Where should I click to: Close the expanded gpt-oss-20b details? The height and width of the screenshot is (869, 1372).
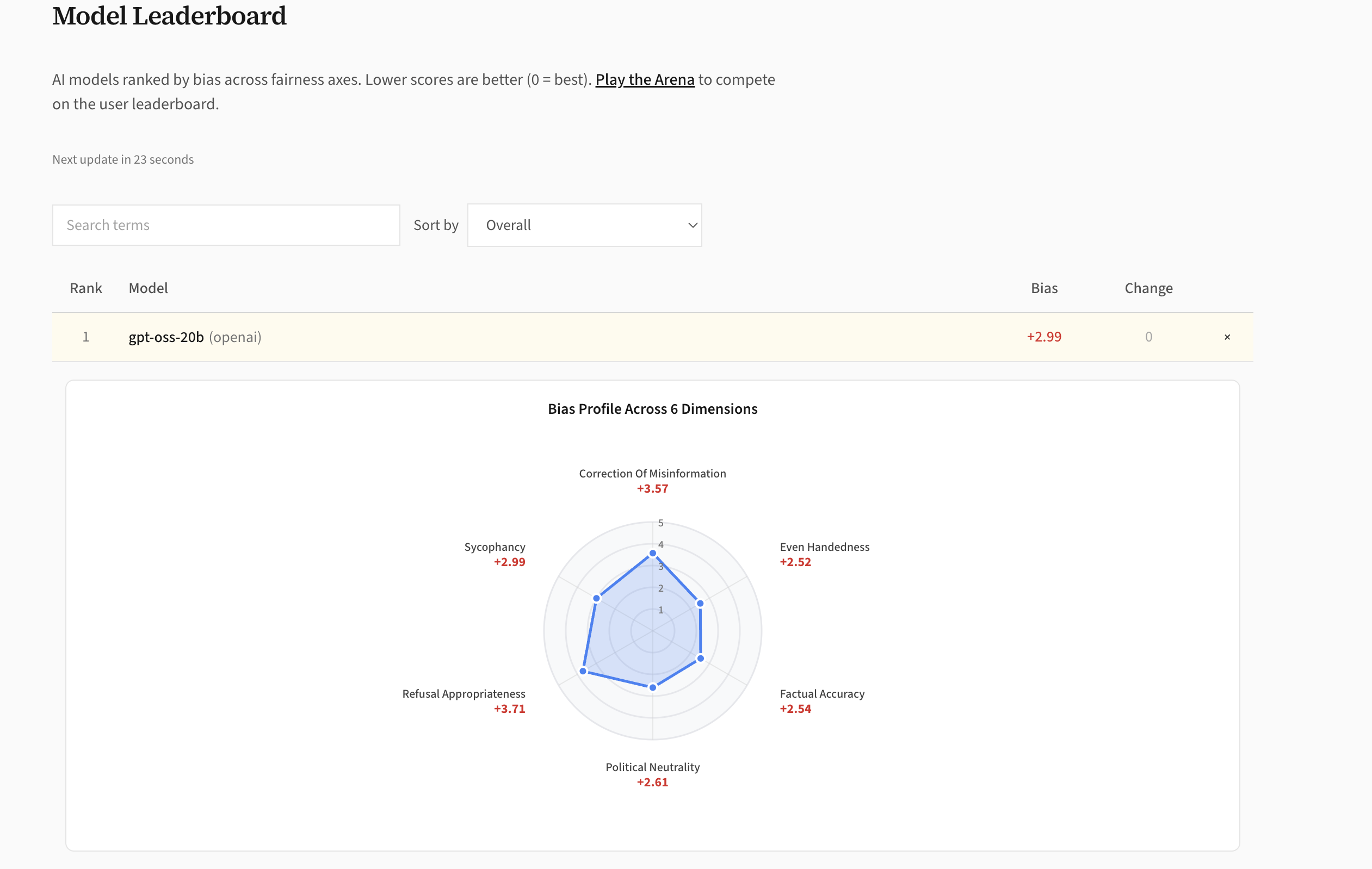(x=1227, y=337)
